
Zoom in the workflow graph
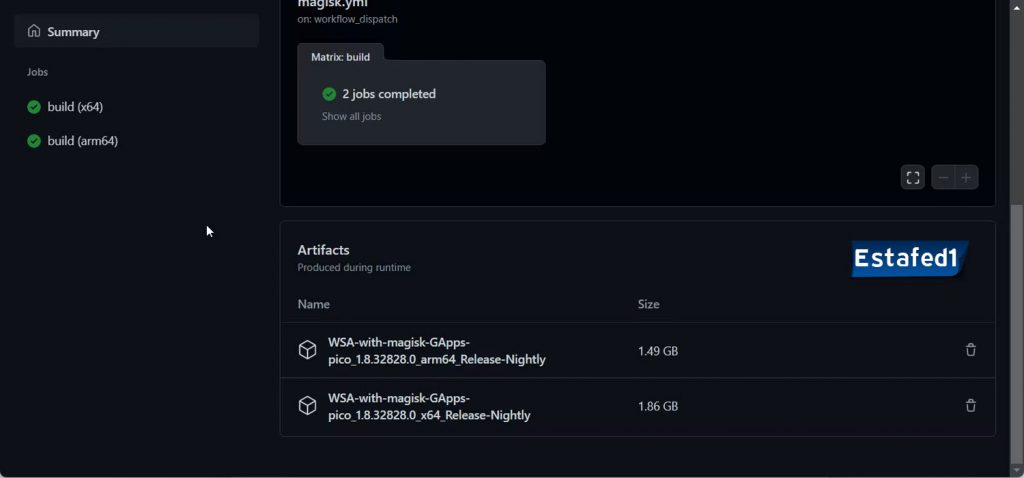click(966, 178)
